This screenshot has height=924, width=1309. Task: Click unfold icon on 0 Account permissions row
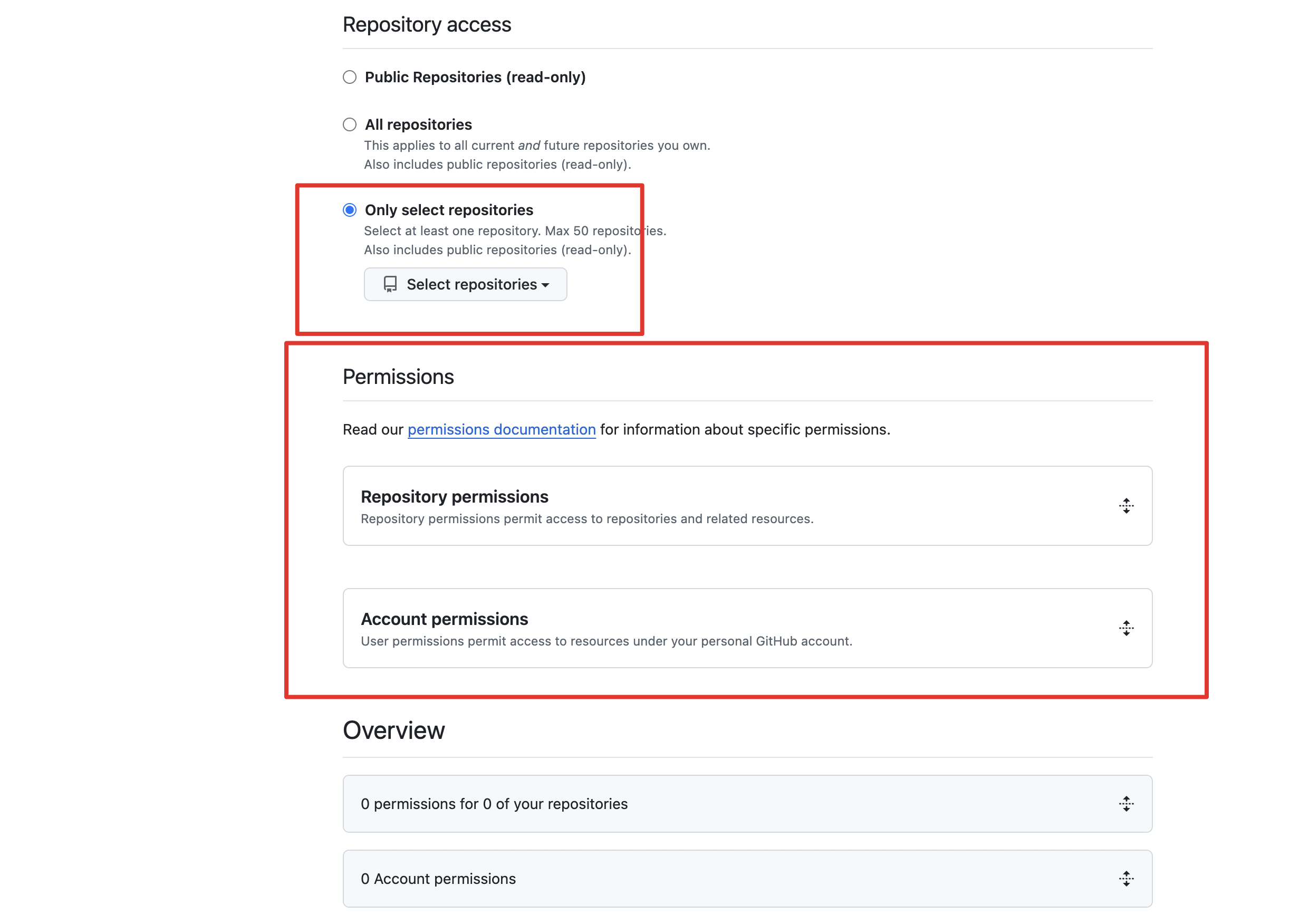pyautogui.click(x=1126, y=879)
